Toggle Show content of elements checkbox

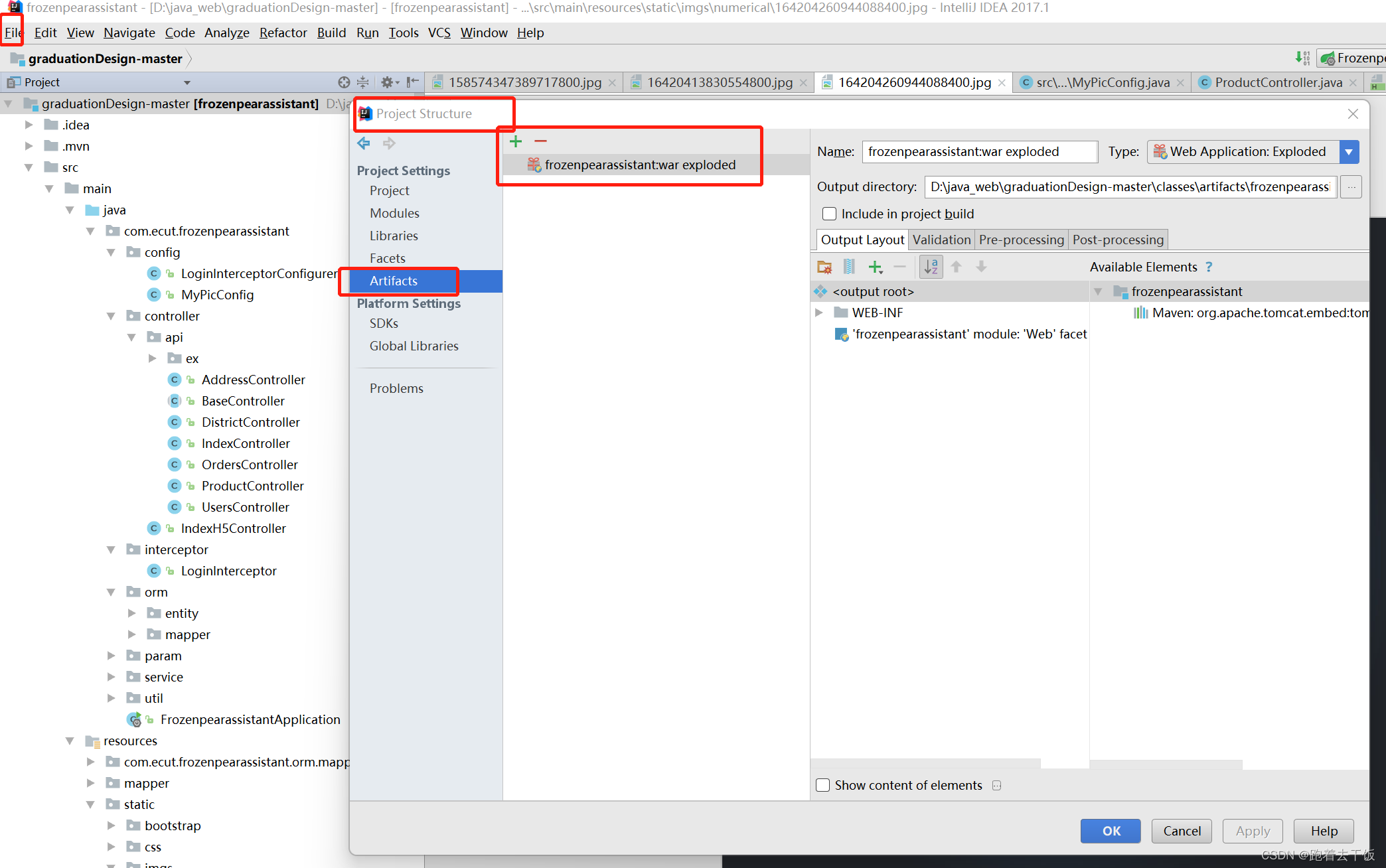(823, 785)
